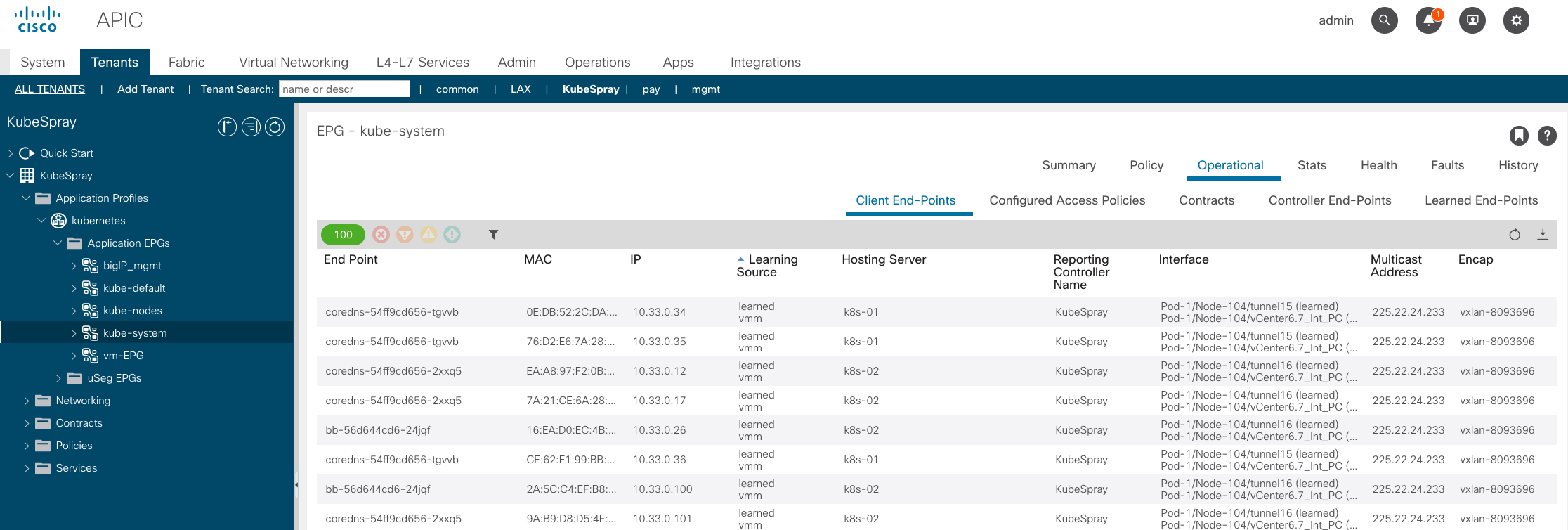Open the help question mark icon
1568x530 pixels.
(x=1547, y=135)
